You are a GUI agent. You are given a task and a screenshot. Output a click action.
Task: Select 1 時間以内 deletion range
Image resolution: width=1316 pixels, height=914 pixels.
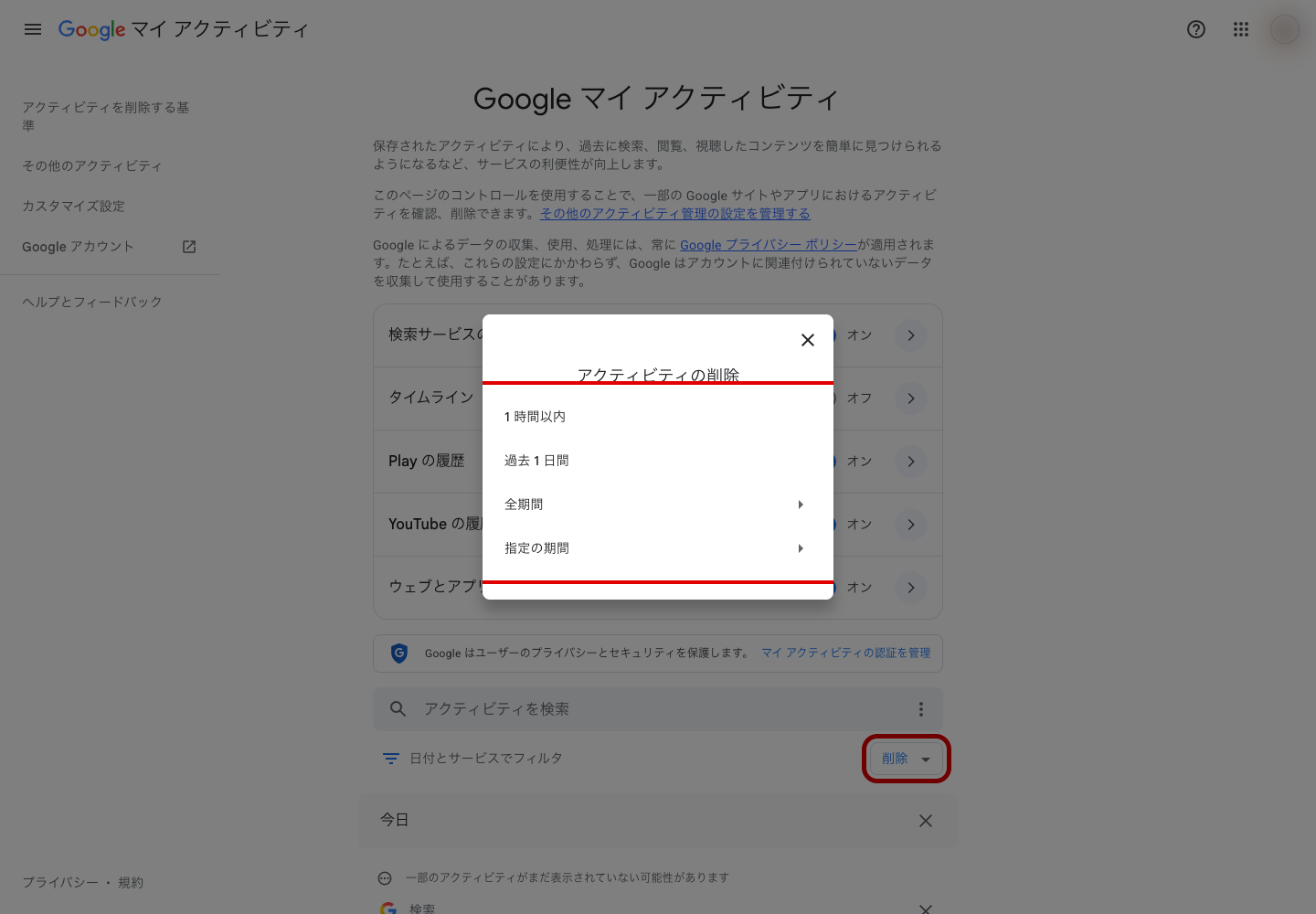click(x=658, y=417)
